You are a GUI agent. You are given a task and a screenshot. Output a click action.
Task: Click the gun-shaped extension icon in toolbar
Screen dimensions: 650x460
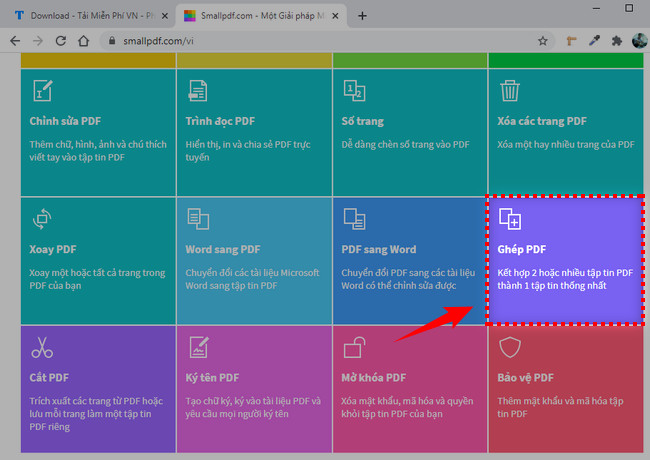point(572,41)
